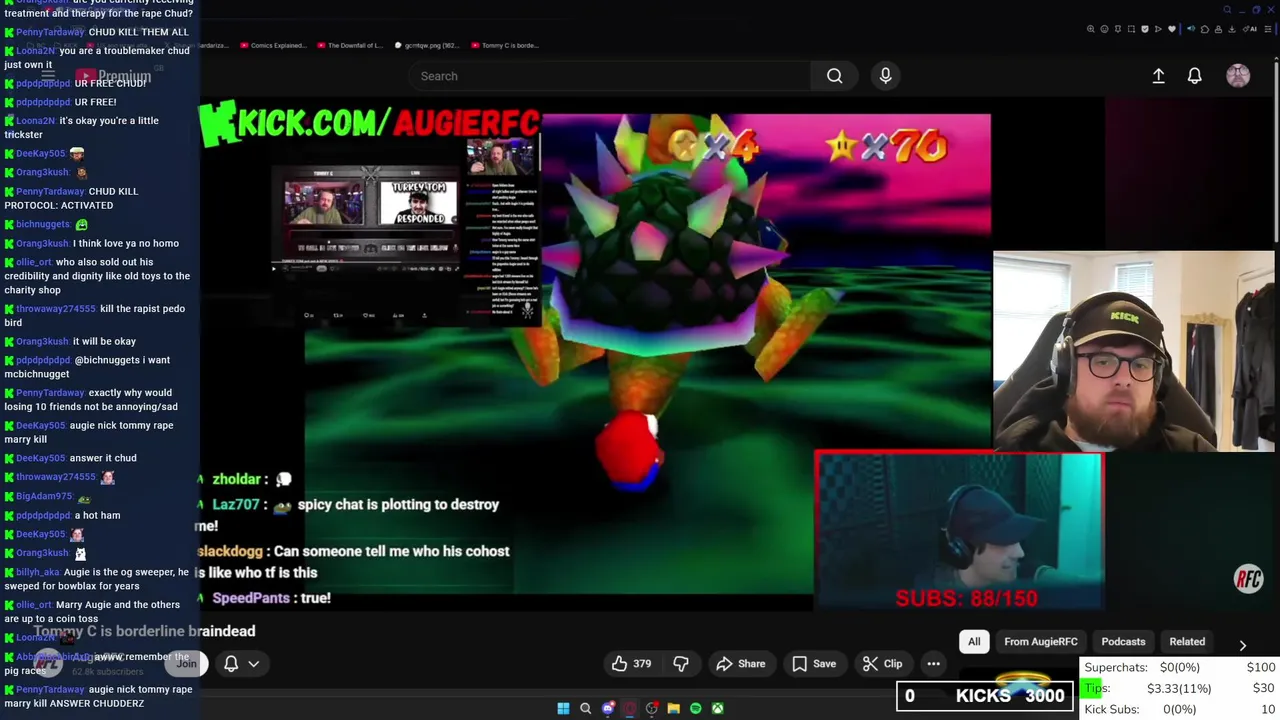This screenshot has height=720, width=1280.
Task: Click the YouTube search magnifier button
Action: pyautogui.click(x=834, y=76)
